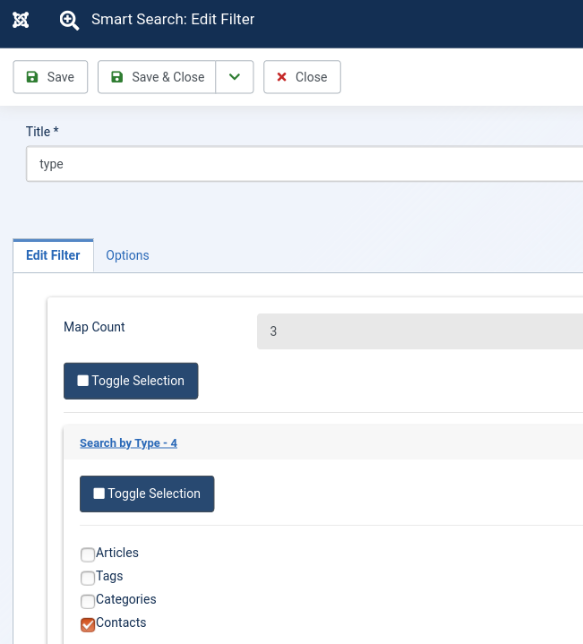This screenshot has height=644, width=583.
Task: Click the square icon in lower Toggle Selection
Action: pyautogui.click(x=99, y=493)
